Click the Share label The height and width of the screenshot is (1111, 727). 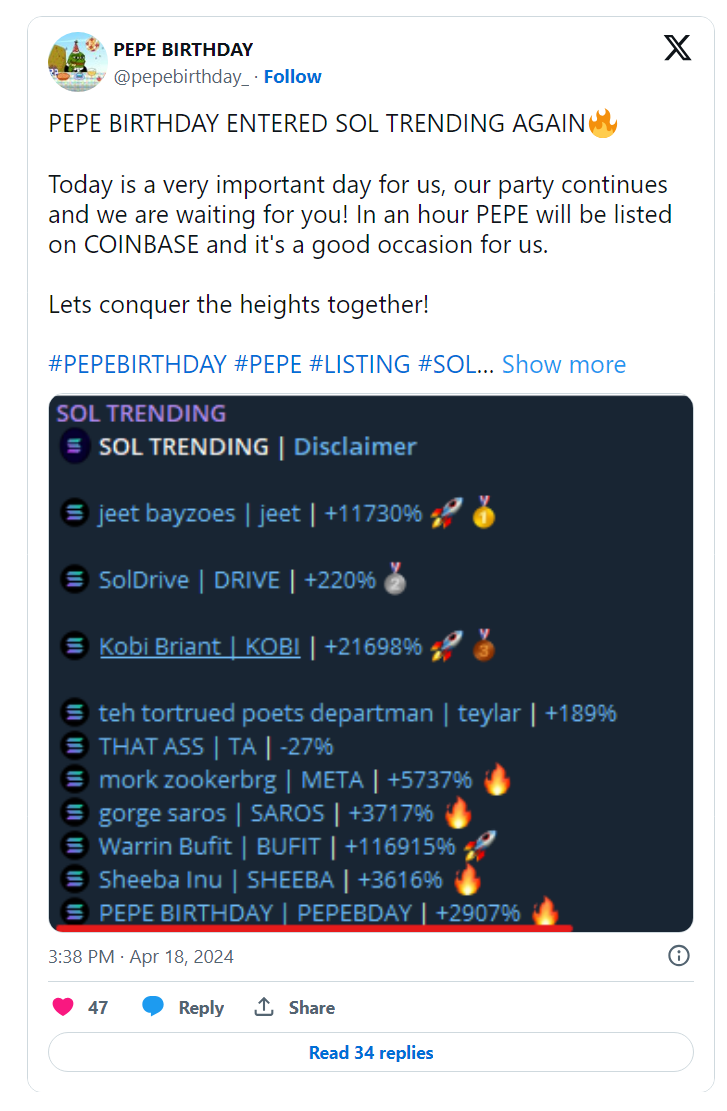[311, 1007]
